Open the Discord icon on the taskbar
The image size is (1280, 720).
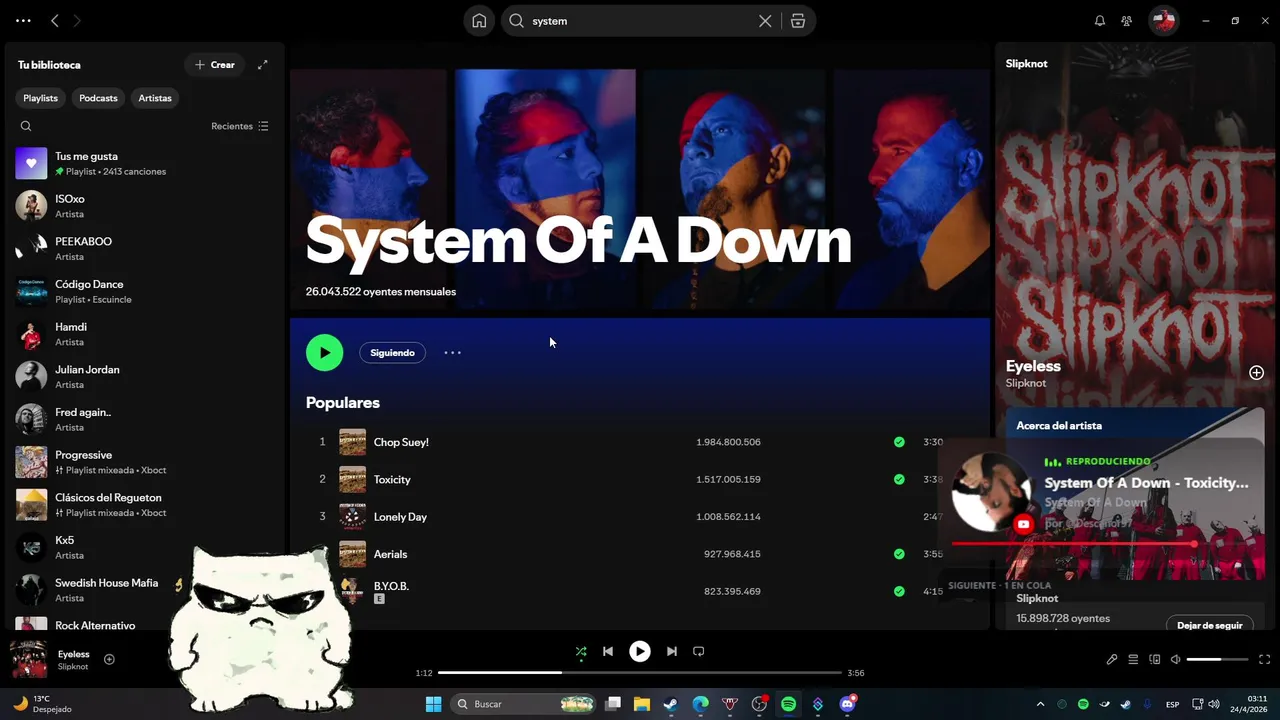pyautogui.click(x=847, y=704)
